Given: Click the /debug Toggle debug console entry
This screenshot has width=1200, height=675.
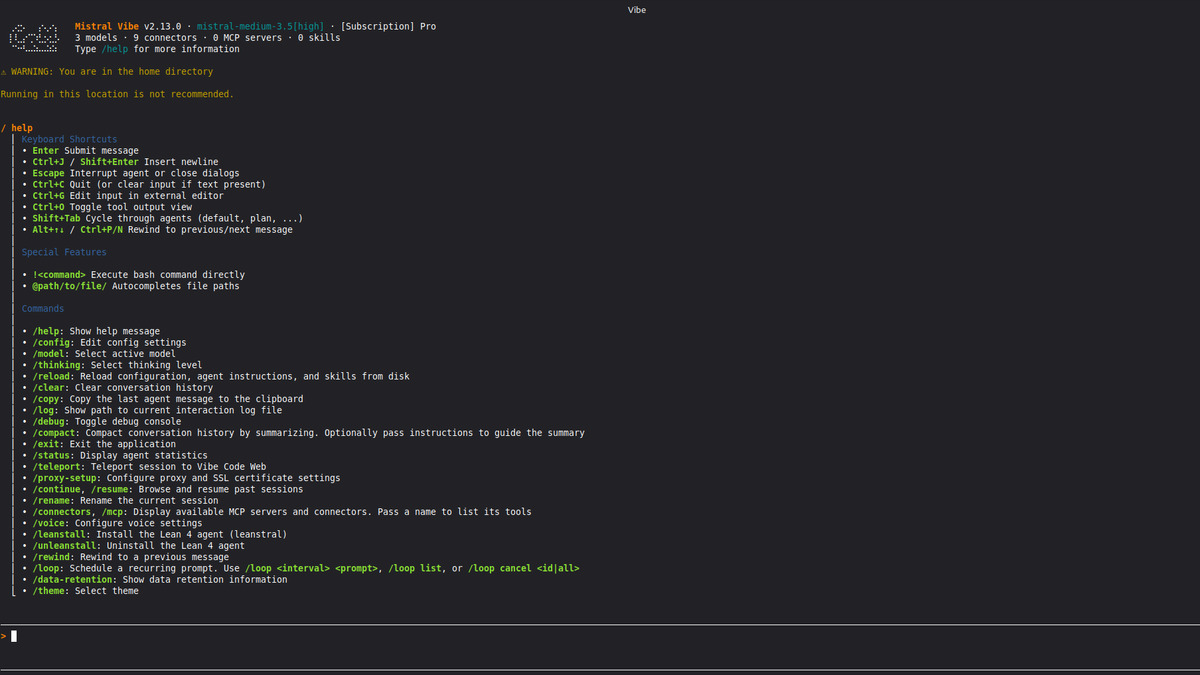Looking at the screenshot, I should click(x=101, y=421).
